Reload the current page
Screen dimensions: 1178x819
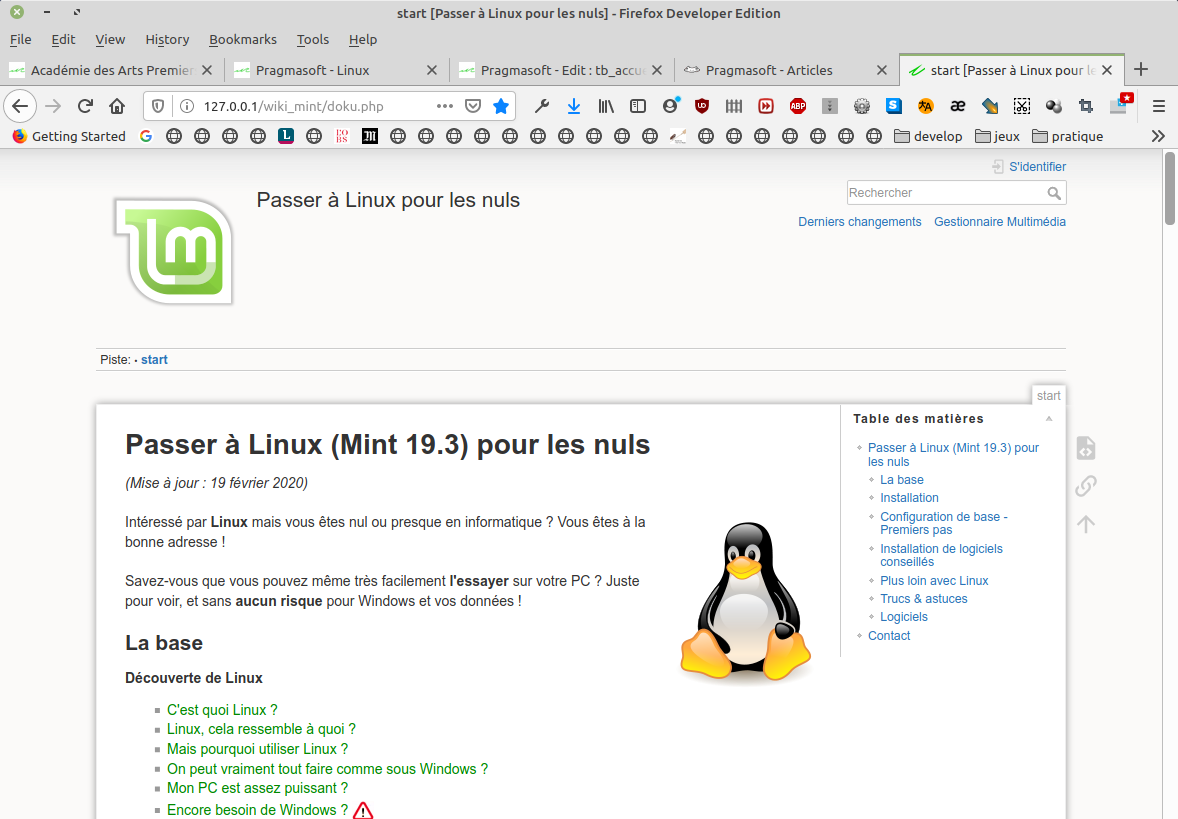click(x=85, y=106)
